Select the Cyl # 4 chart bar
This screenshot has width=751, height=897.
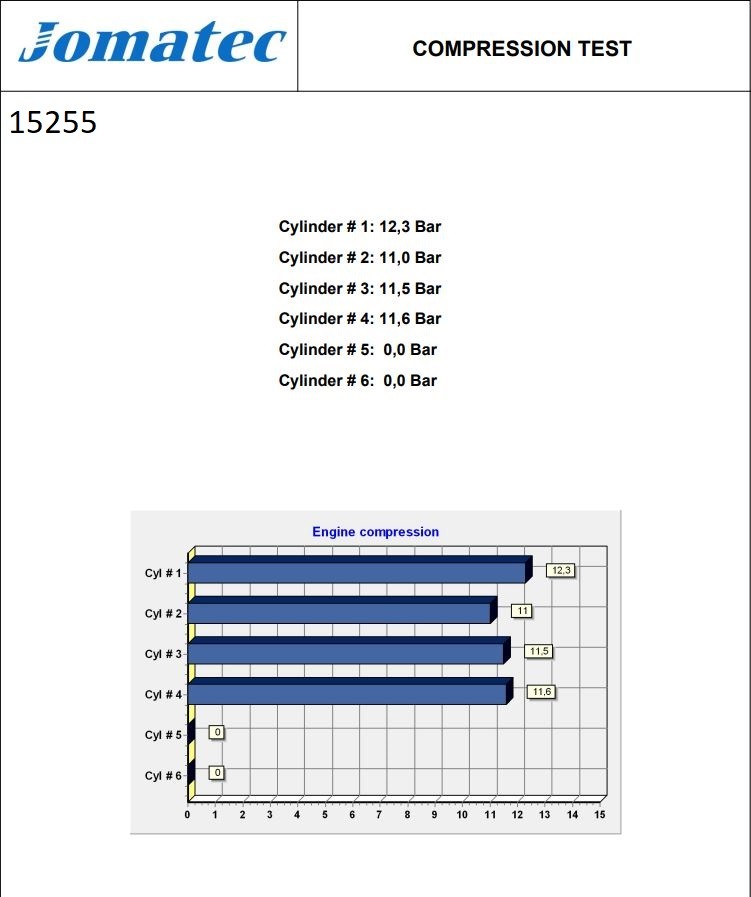[x=348, y=694]
